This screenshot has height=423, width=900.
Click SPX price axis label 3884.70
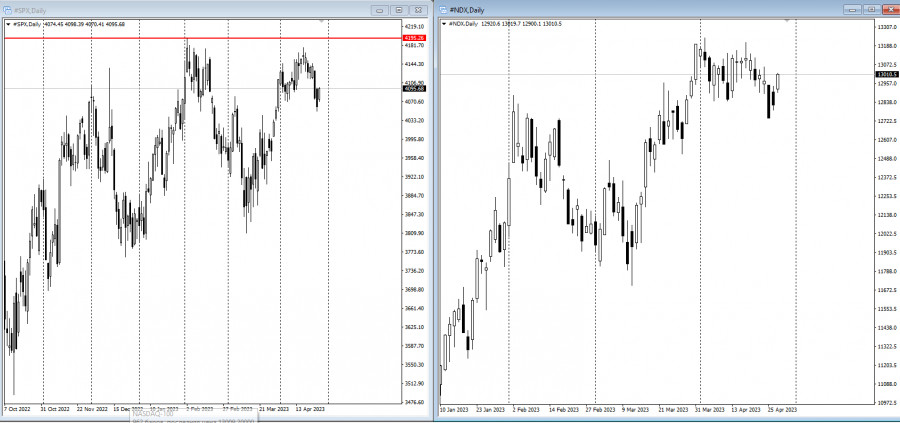coord(414,196)
